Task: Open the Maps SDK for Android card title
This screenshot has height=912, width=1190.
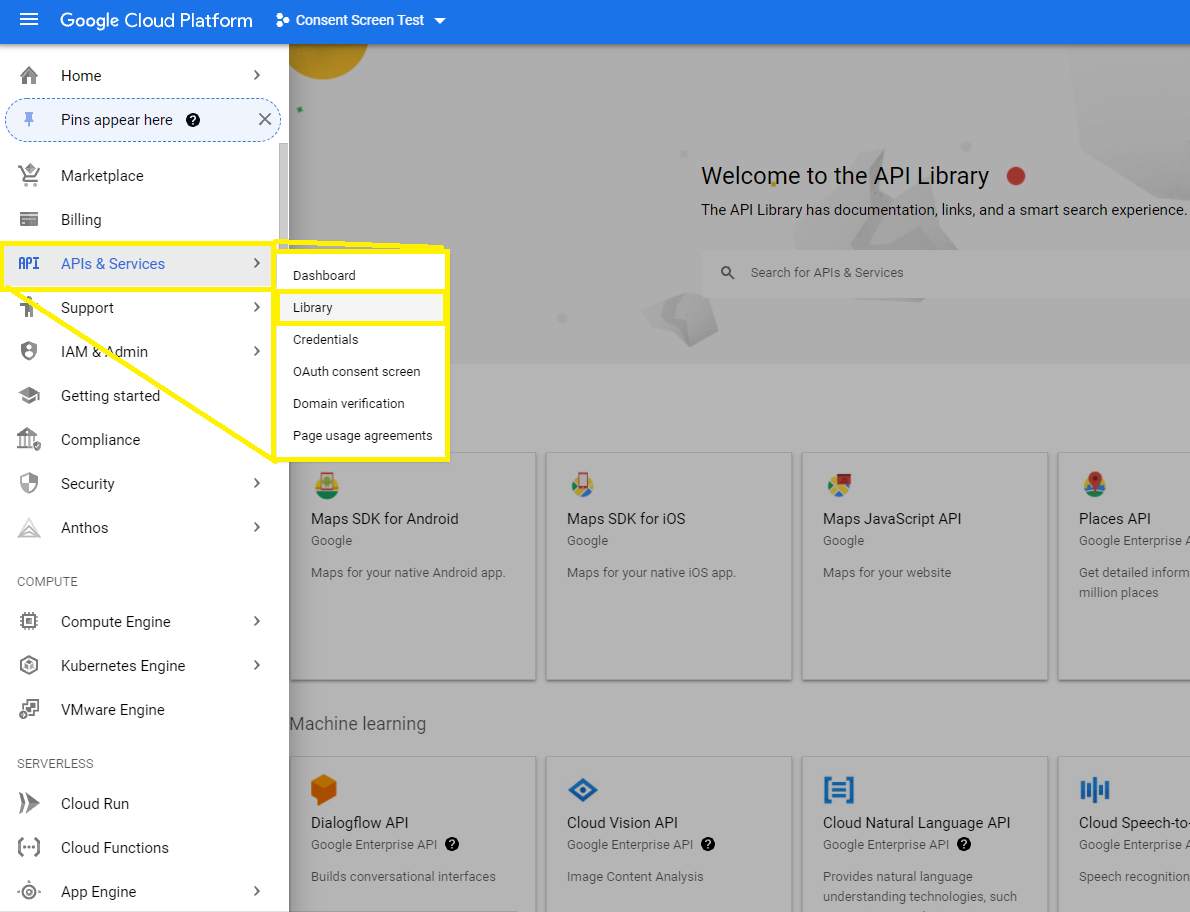Action: pyautogui.click(x=385, y=519)
